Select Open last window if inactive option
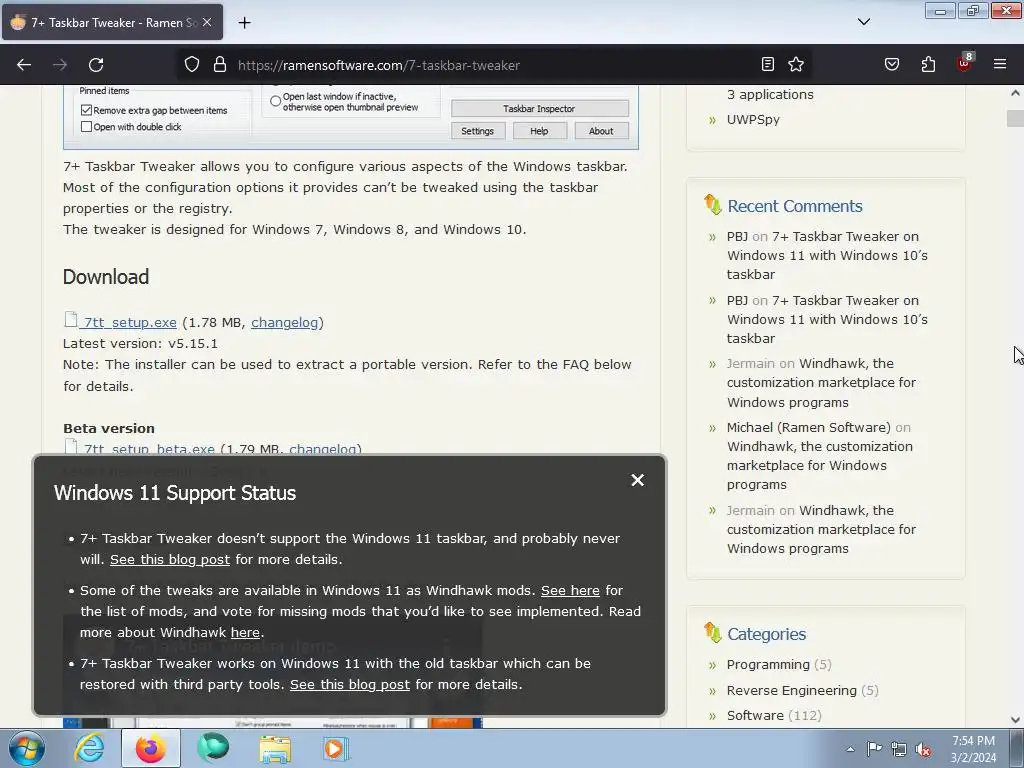 276,101
